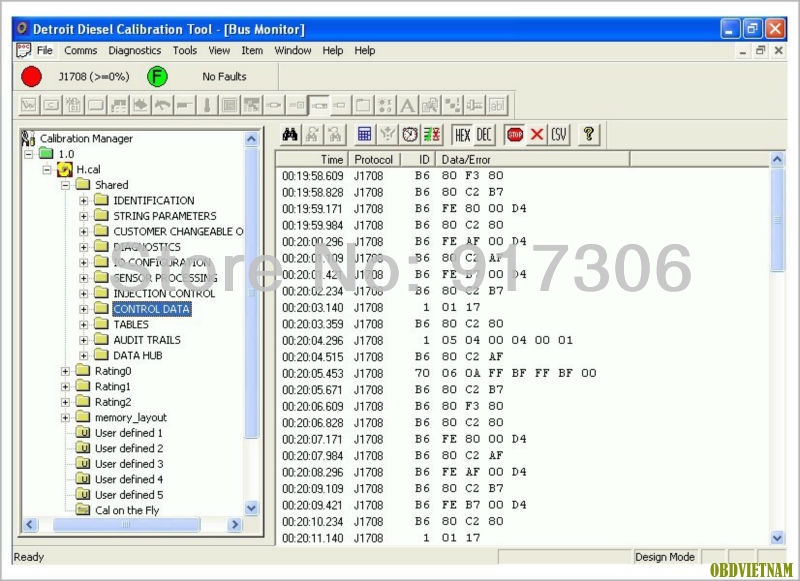This screenshot has width=800, height=581.
Task: Expand the AUDIT TRAILS folder
Action: pos(84,340)
